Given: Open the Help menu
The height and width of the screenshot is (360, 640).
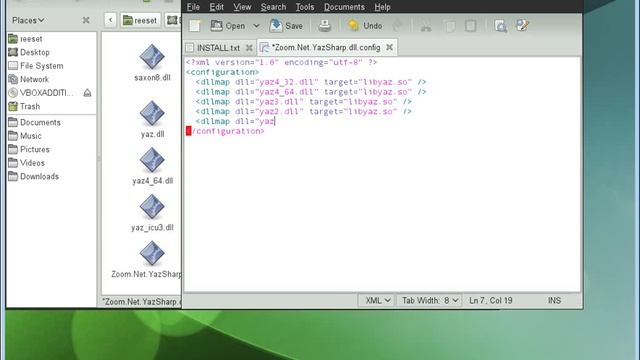Looking at the screenshot, I should tap(382, 7).
